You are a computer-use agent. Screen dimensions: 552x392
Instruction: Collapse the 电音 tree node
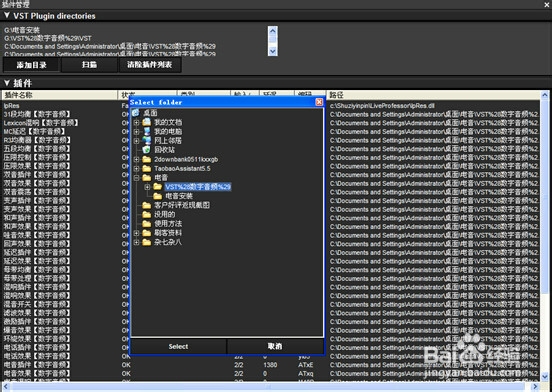click(x=137, y=178)
